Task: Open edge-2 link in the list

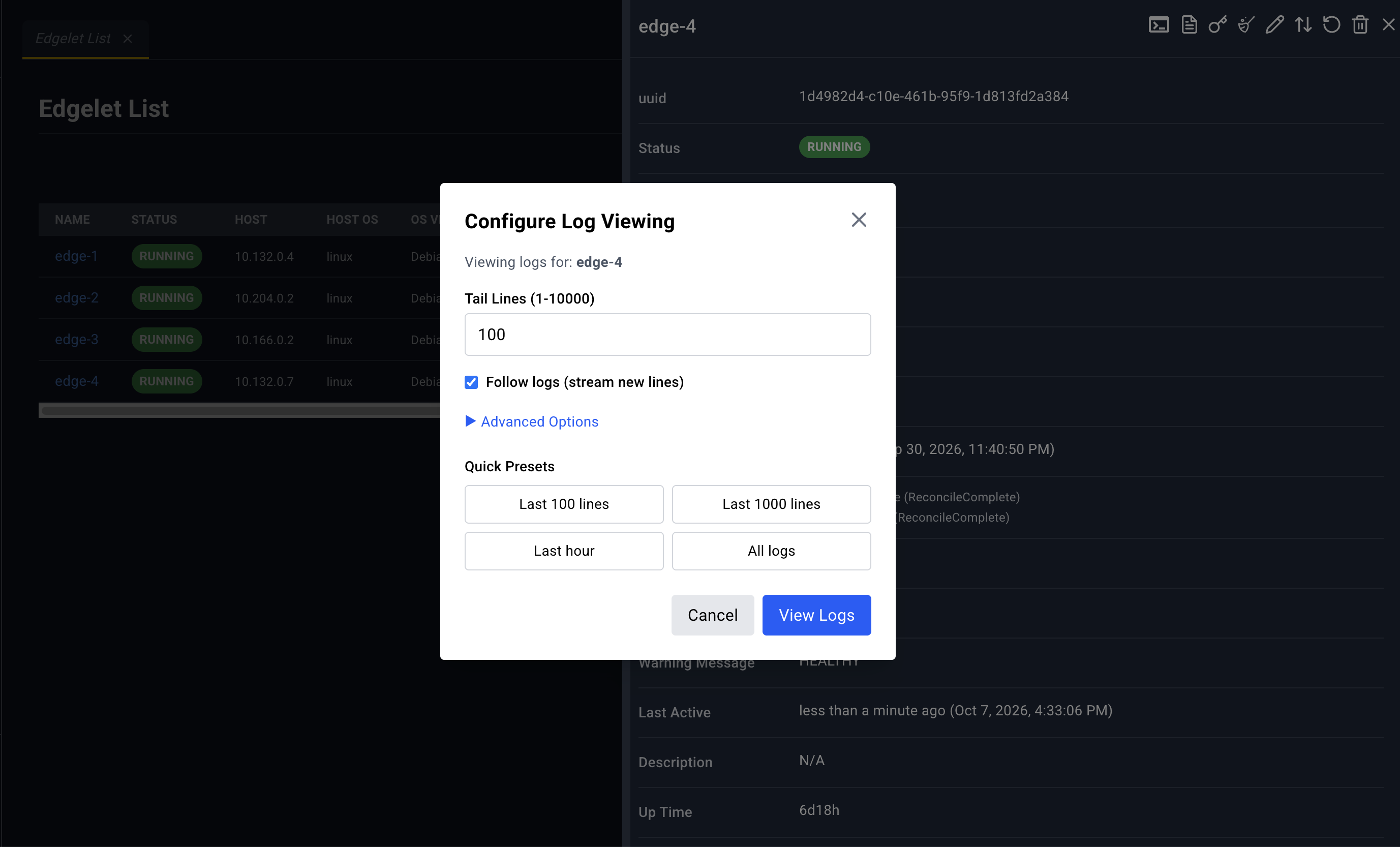Action: coord(76,298)
